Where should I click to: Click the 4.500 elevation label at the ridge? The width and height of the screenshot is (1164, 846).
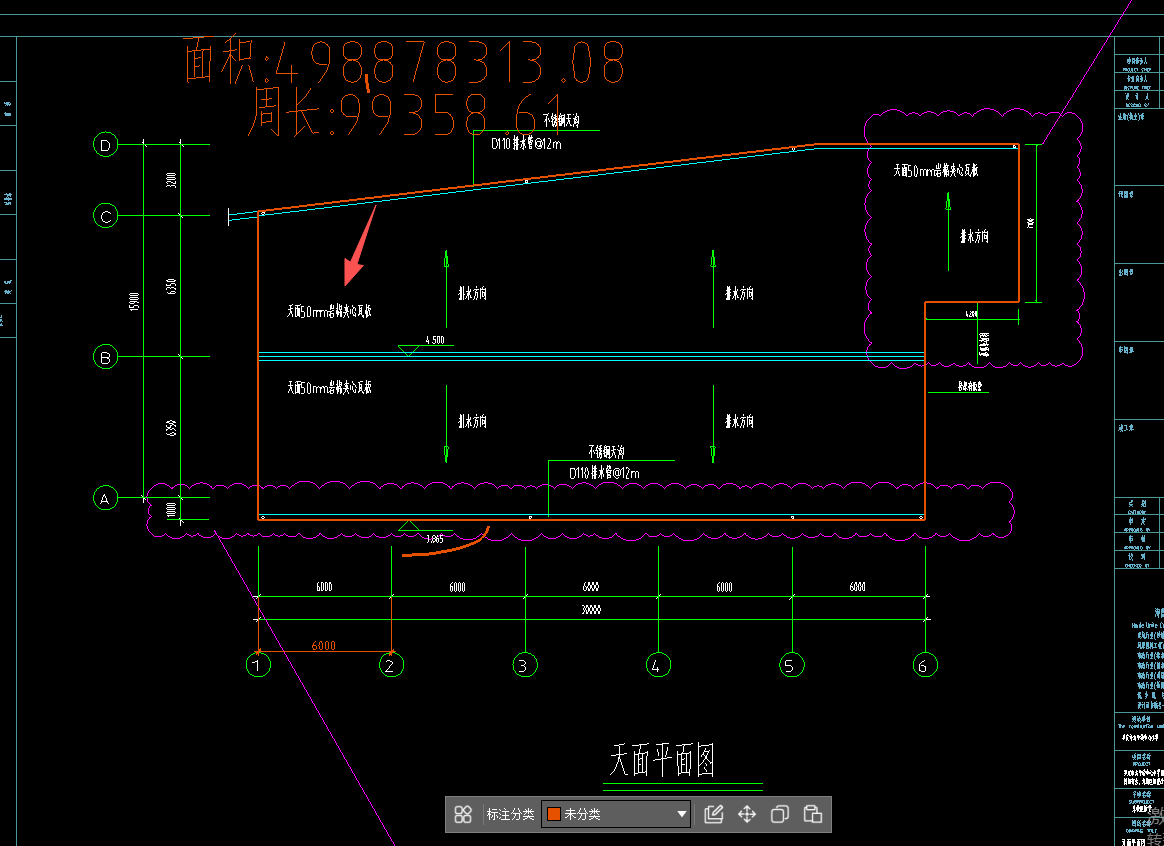[x=435, y=340]
